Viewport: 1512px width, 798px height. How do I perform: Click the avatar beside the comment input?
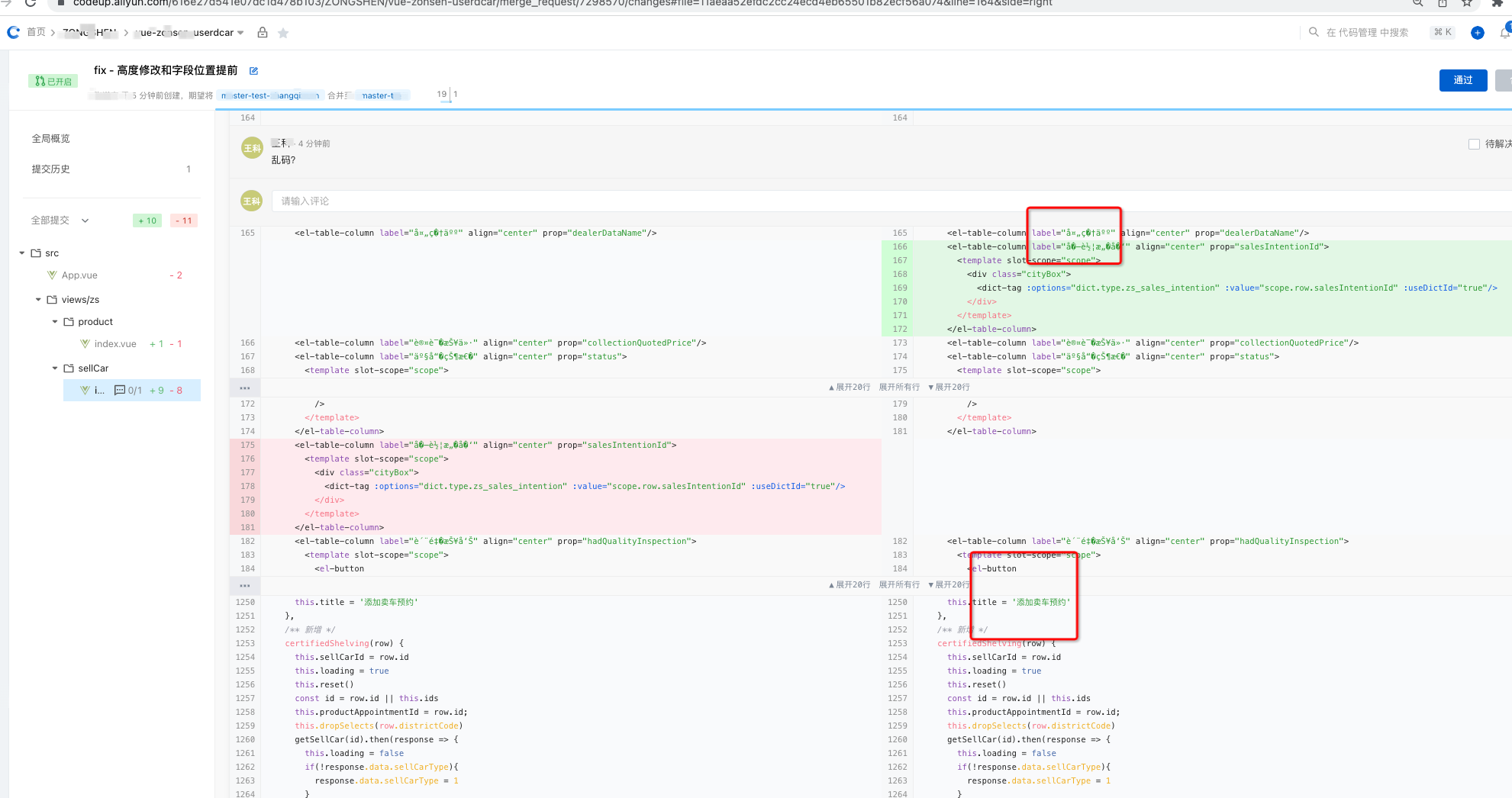click(252, 201)
